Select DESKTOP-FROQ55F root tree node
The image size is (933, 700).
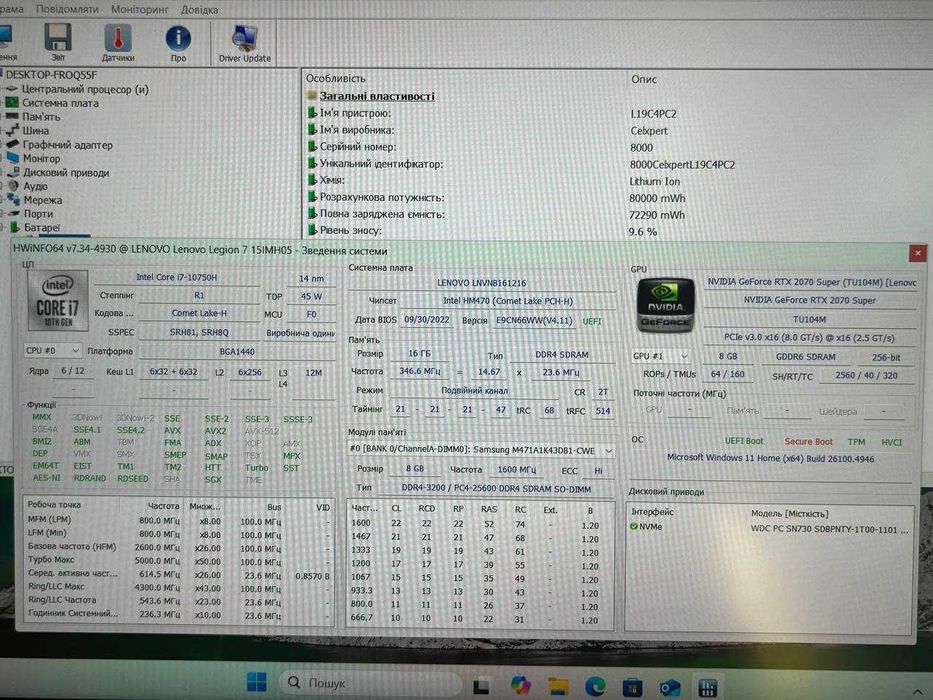pyautogui.click(x=50, y=75)
